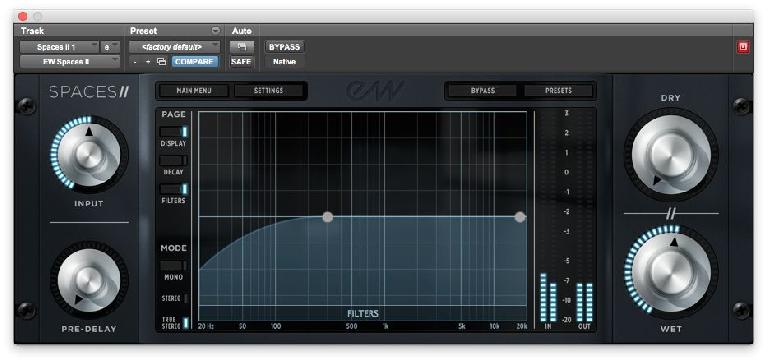Select TRUE STEREO mode switch

point(186,323)
